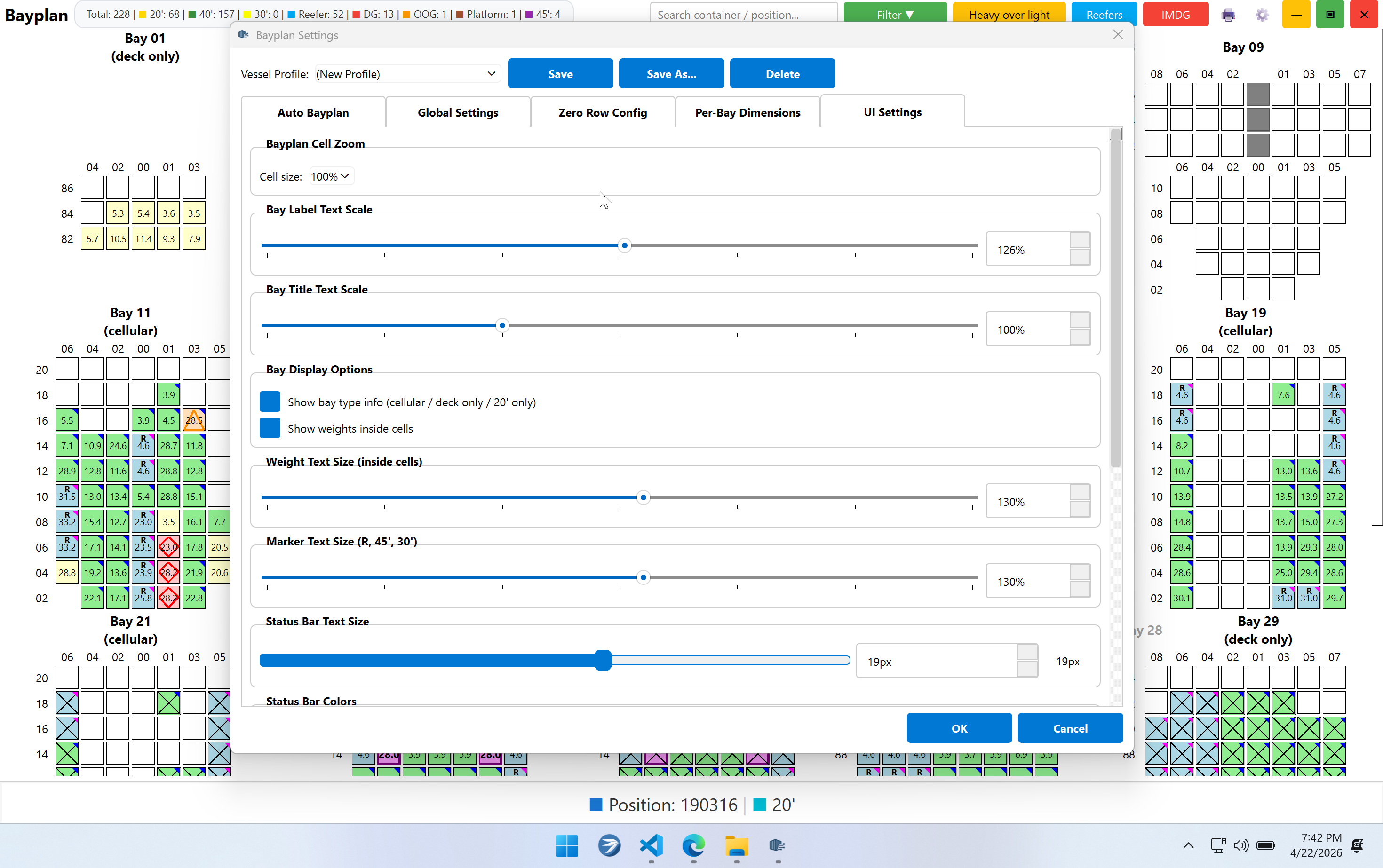Click the battery status icon
1383x868 pixels.
(x=1266, y=845)
